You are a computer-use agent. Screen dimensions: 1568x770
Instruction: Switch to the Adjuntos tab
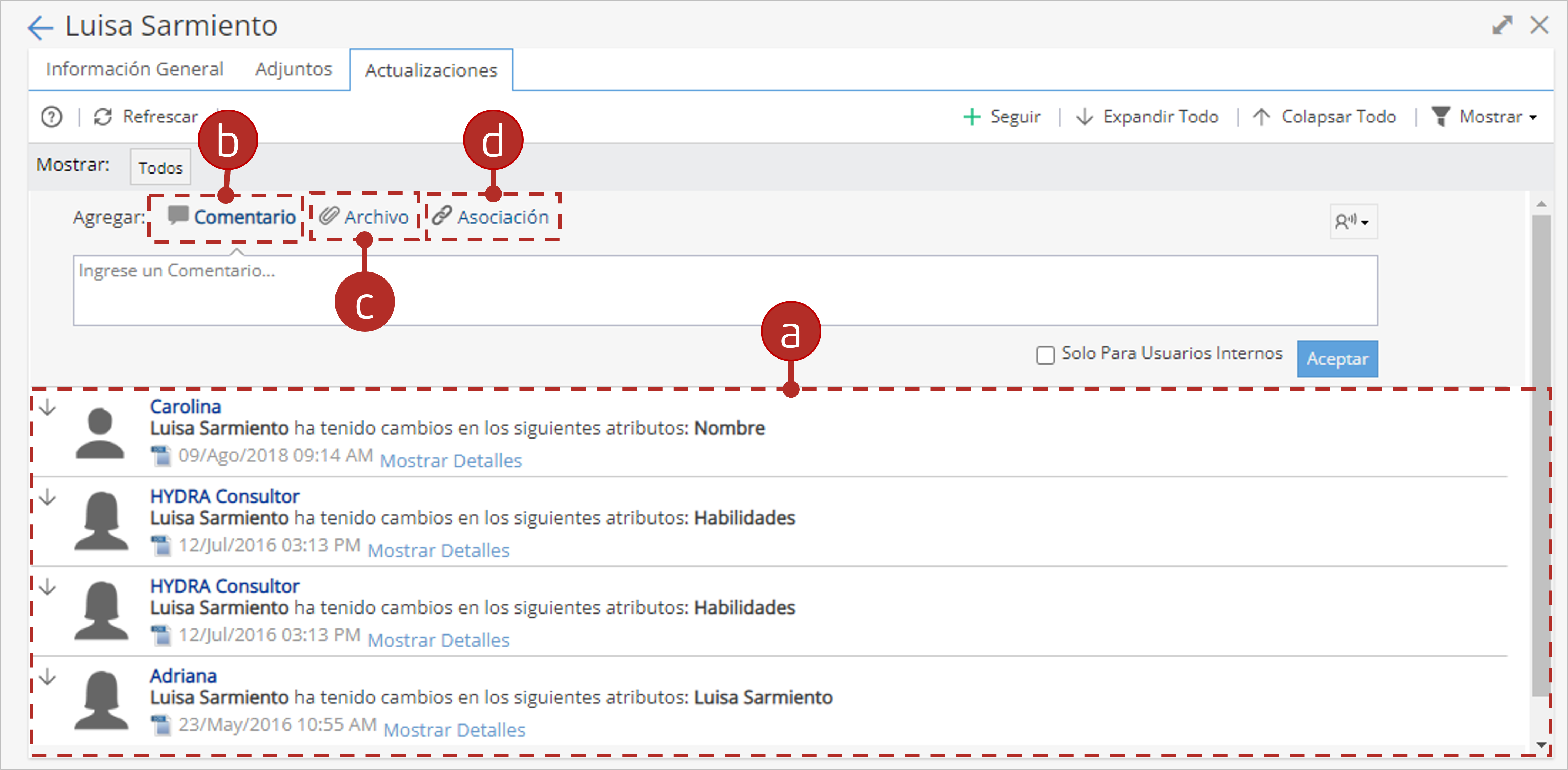point(293,69)
